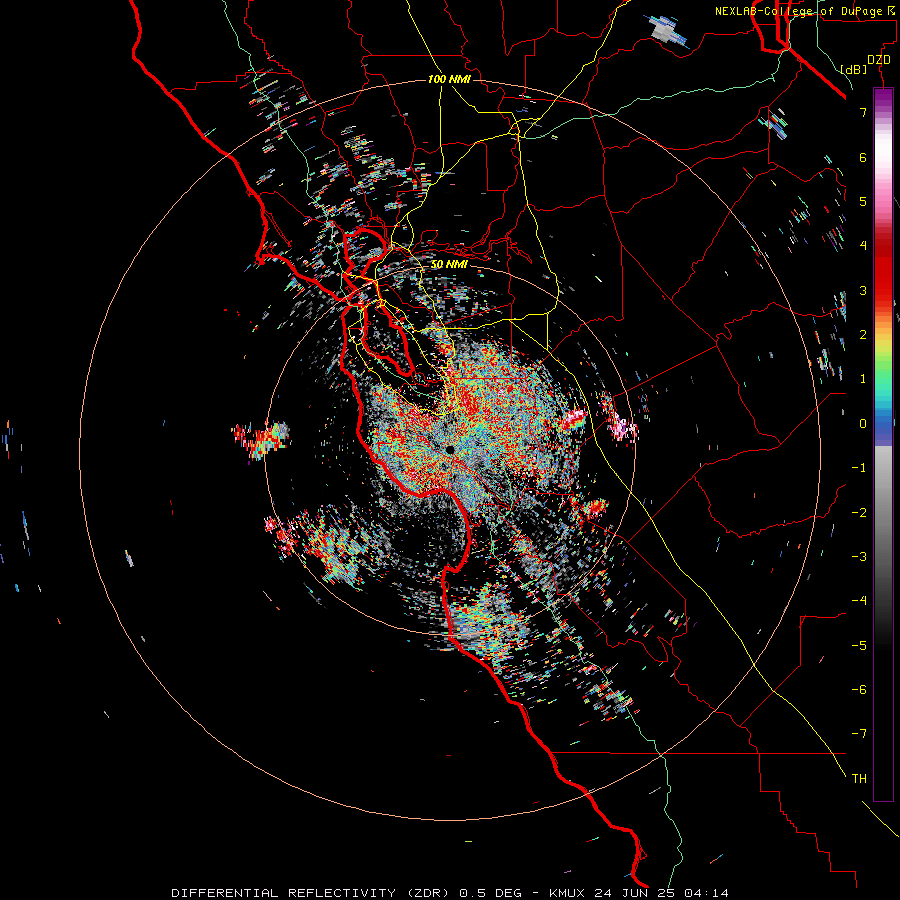
Task: Click the KMUX 24 JUN 25 04:14 timestamp
Action: point(639,893)
